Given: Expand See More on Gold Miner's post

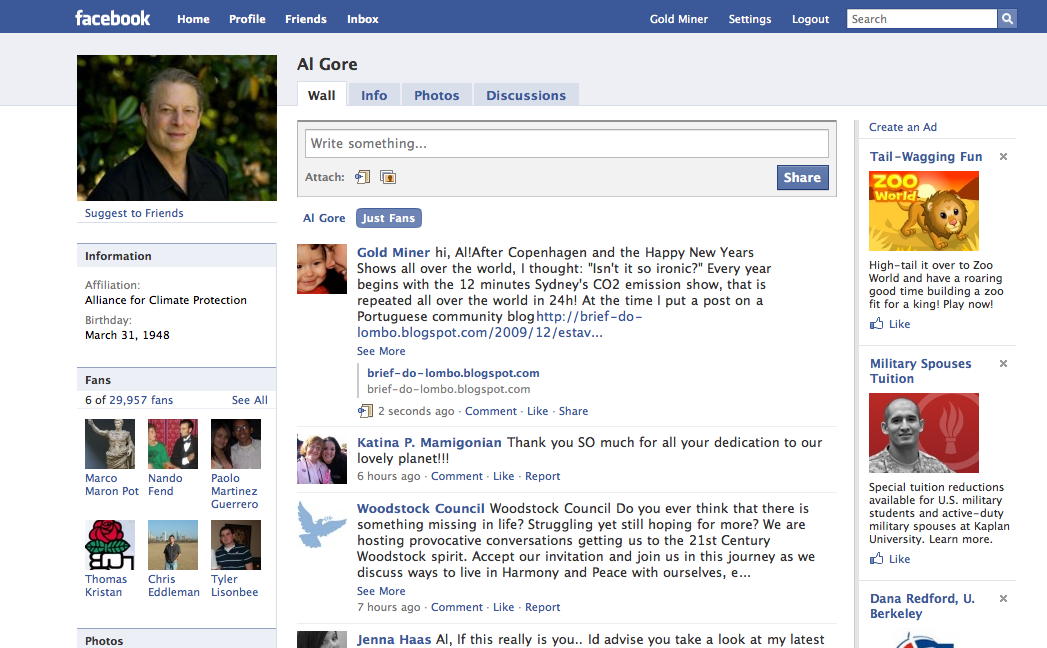Looking at the screenshot, I should tap(381, 351).
